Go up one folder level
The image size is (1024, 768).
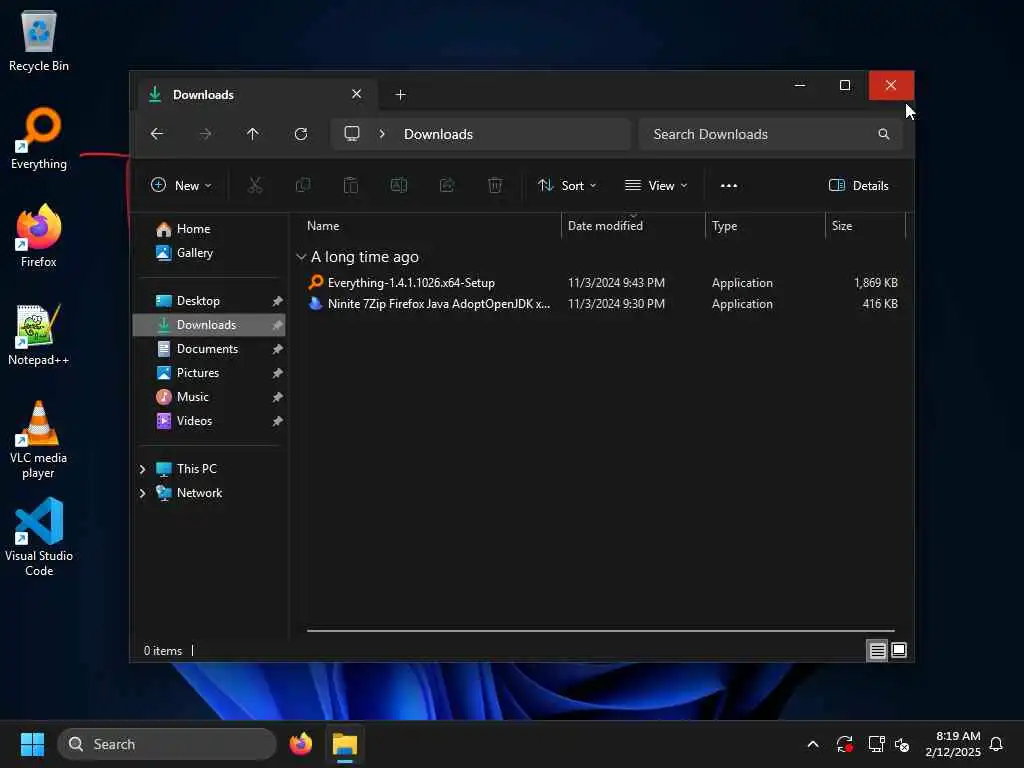point(253,134)
